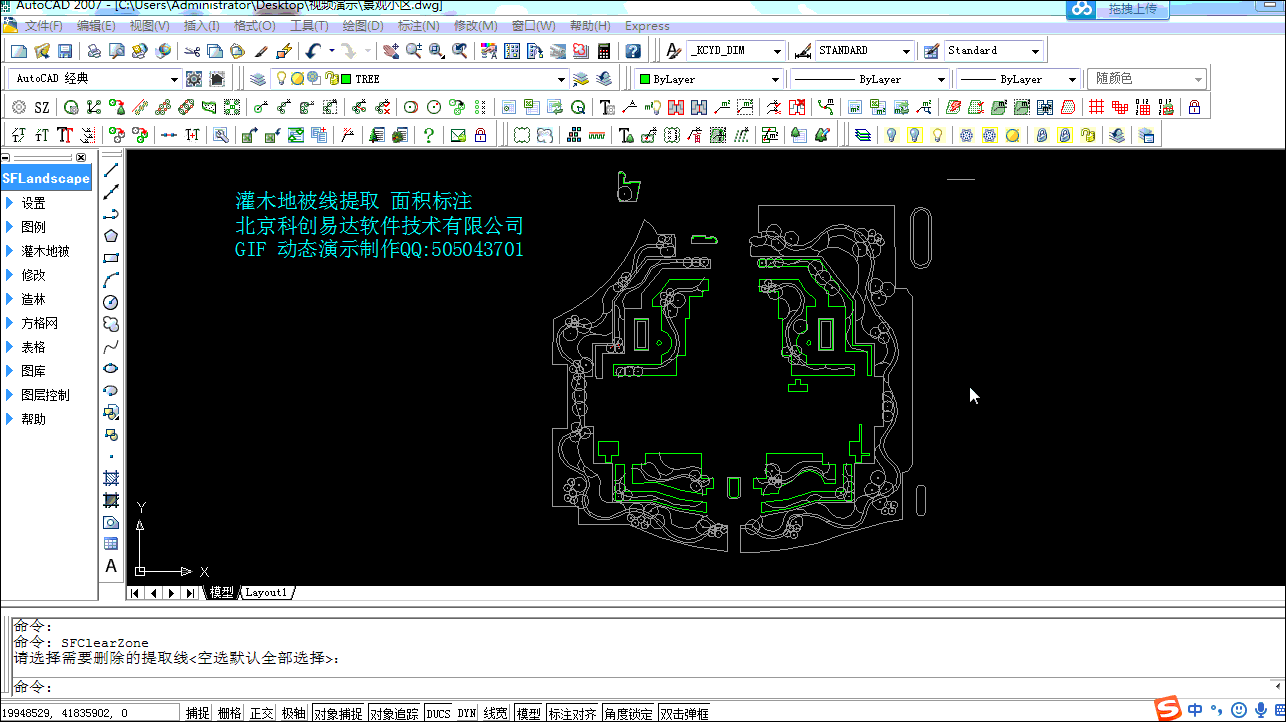
Task: Click the SZ settings toolbar icon
Action: point(41,107)
